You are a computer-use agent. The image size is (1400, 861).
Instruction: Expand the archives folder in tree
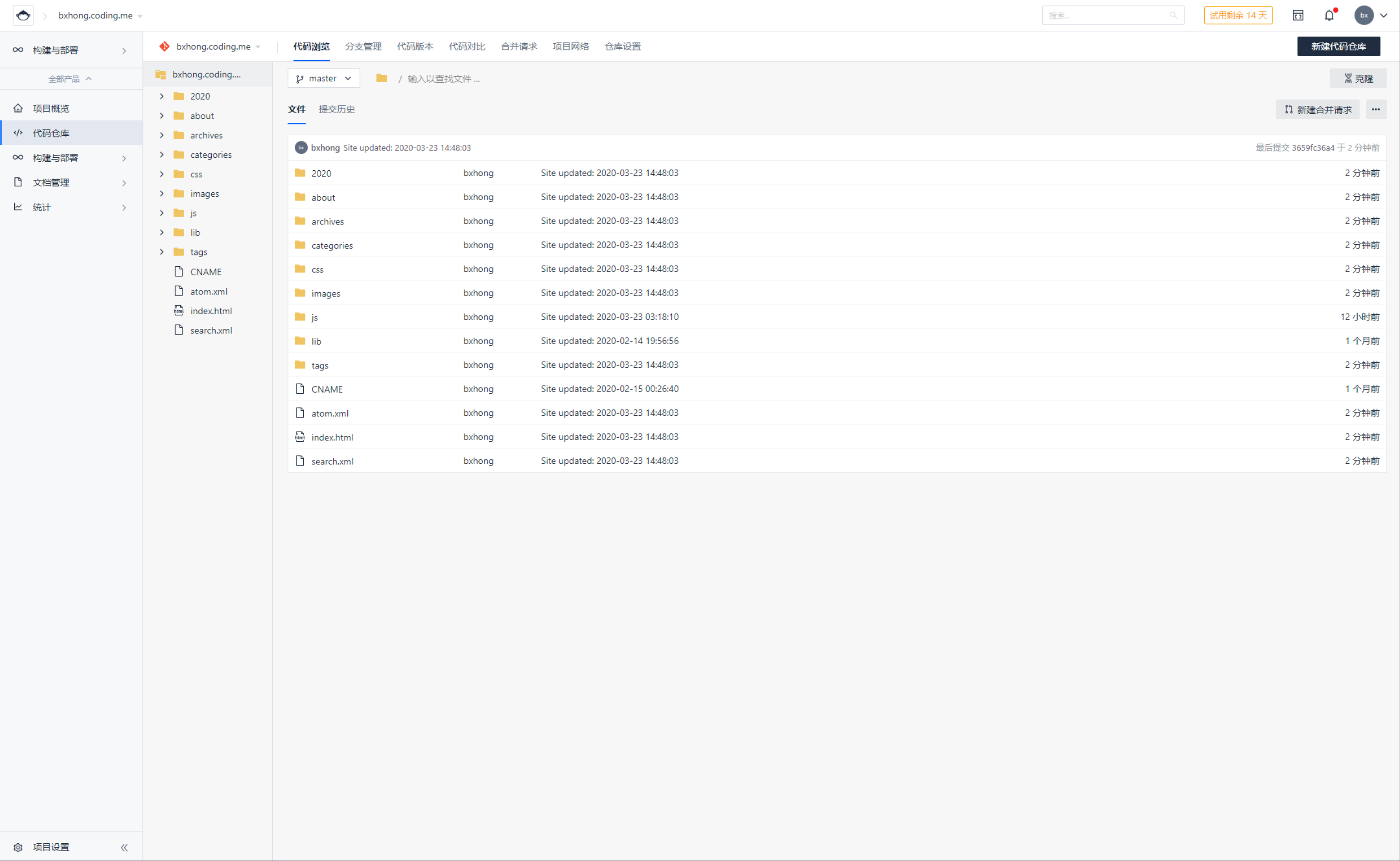[x=162, y=135]
